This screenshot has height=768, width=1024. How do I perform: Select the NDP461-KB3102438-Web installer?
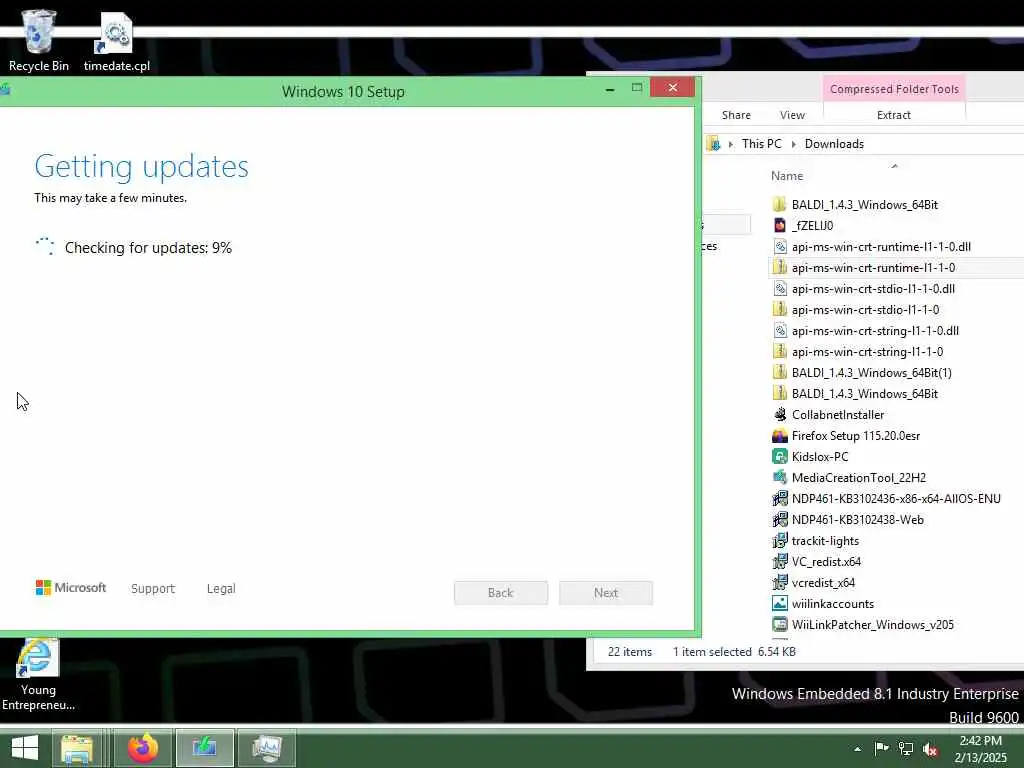[857, 520]
